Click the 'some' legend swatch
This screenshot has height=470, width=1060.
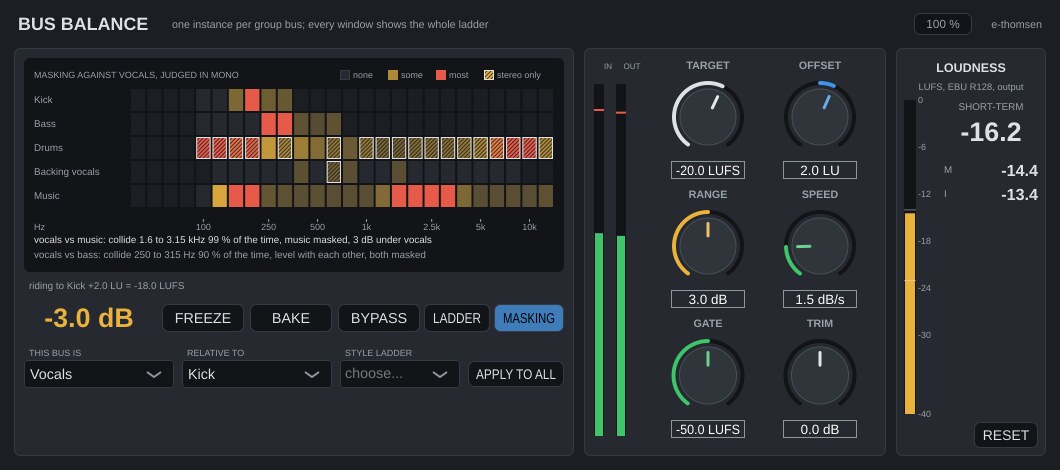pyautogui.click(x=393, y=75)
